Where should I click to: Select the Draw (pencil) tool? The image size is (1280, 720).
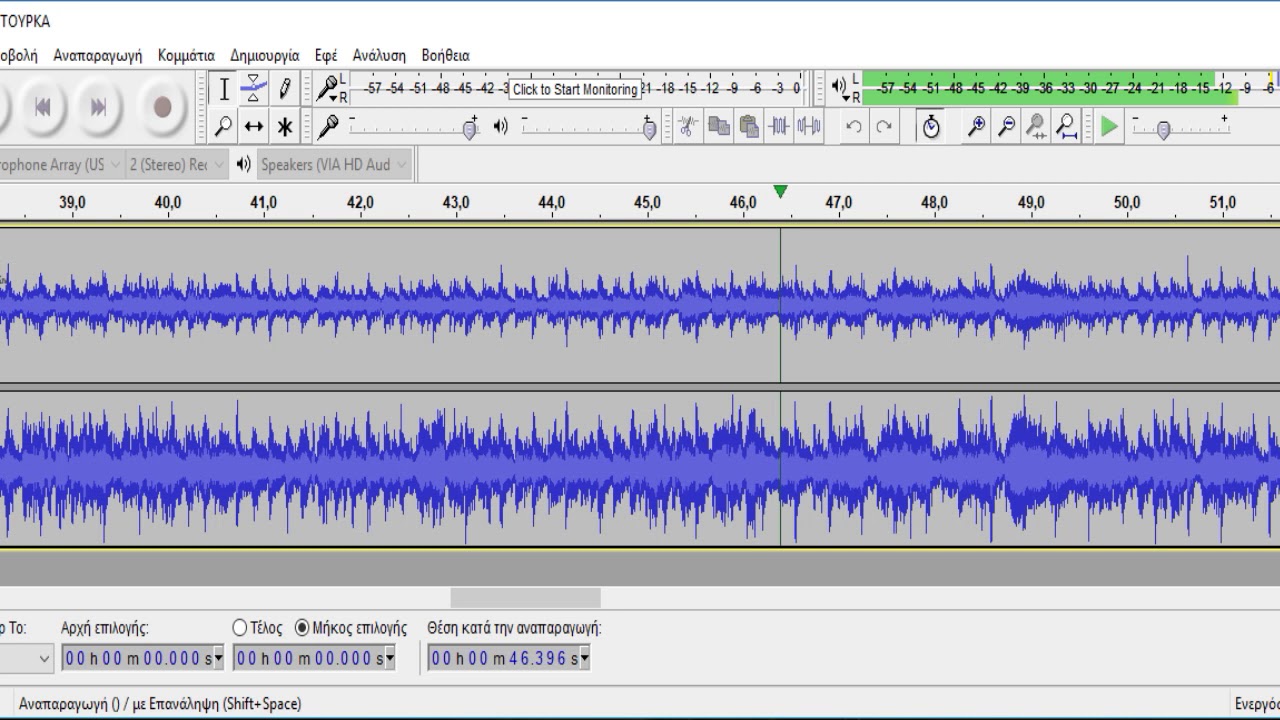[x=285, y=89]
